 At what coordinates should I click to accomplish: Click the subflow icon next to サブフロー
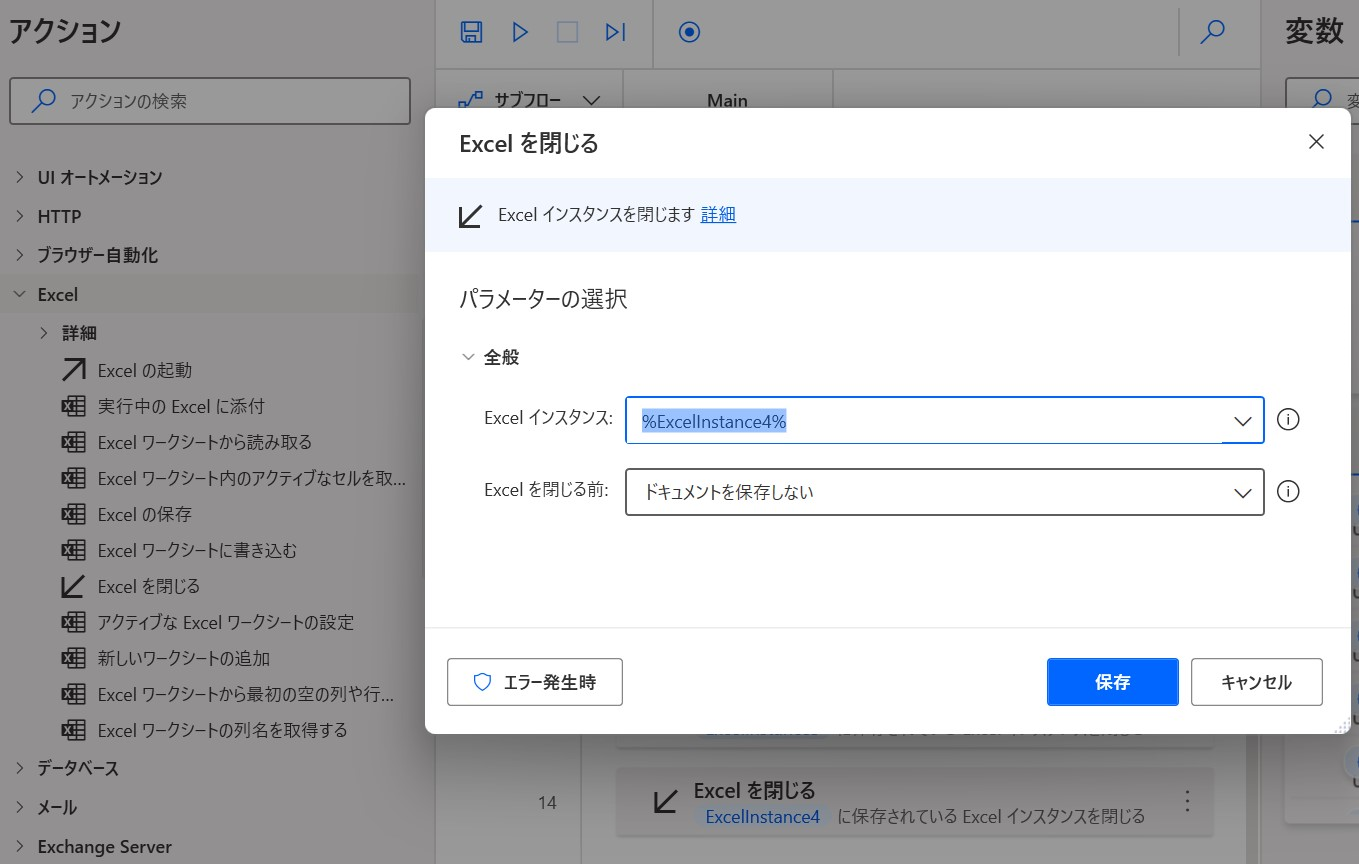[470, 100]
